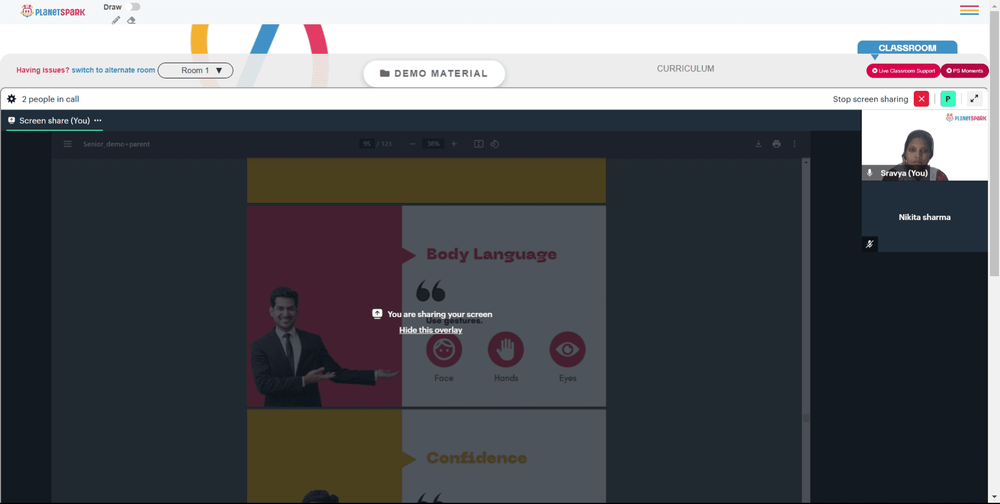Click the Senior_demo+parent file name

coord(117,144)
